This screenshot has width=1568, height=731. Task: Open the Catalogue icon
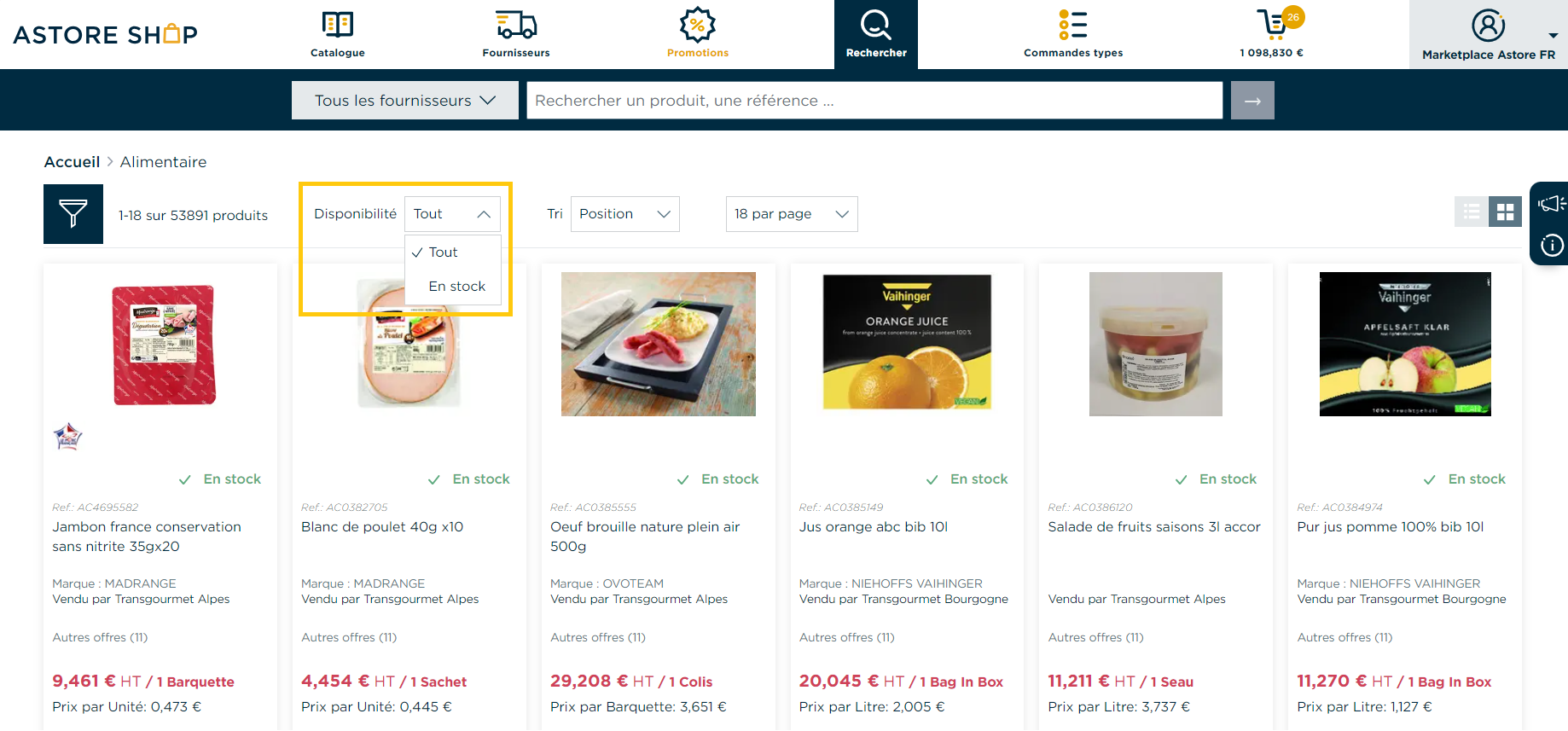[x=338, y=25]
